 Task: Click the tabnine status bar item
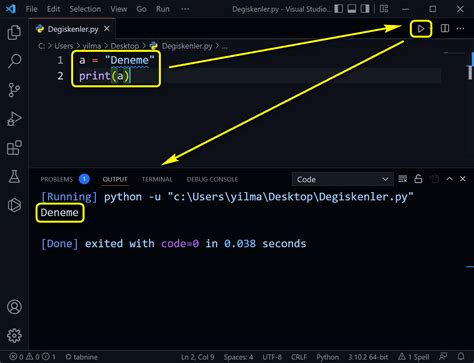coord(81,357)
